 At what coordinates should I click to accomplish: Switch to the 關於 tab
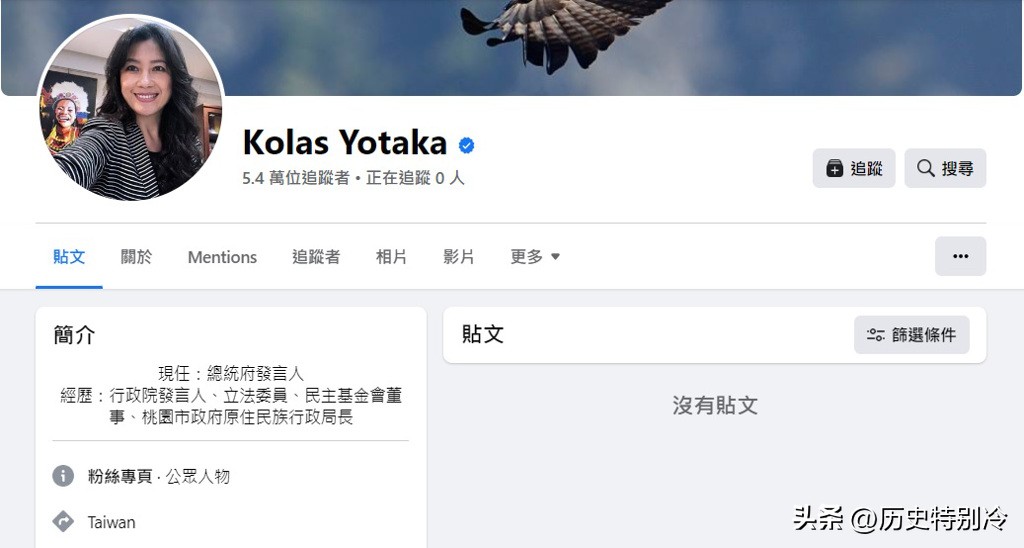point(137,257)
